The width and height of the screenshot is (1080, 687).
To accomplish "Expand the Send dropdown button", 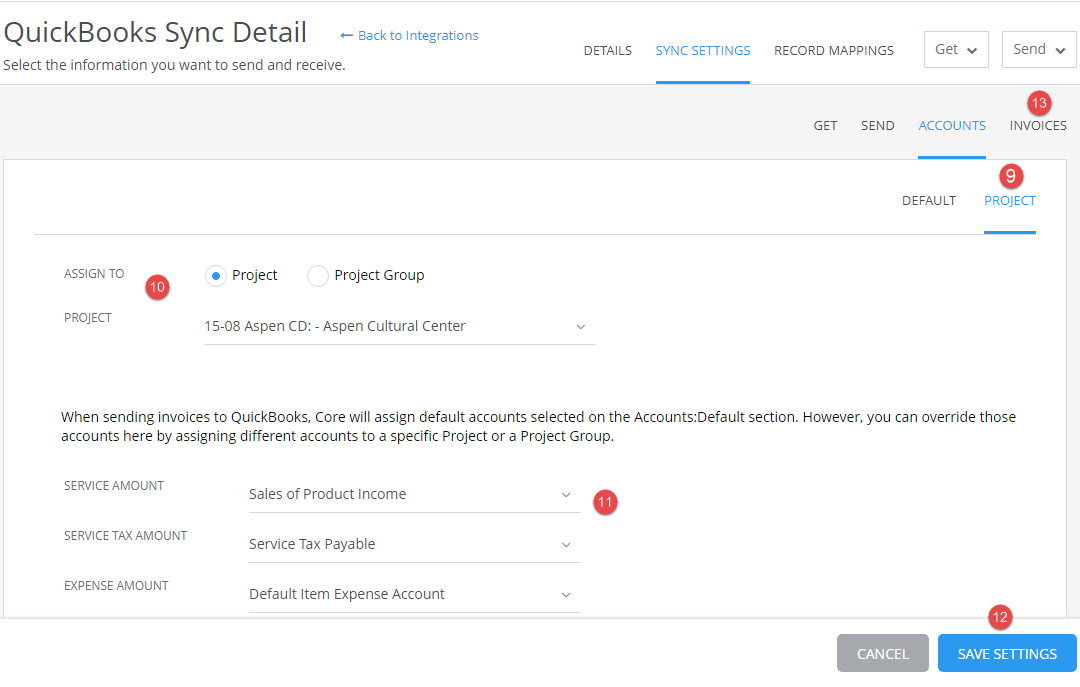I will click(x=1038, y=49).
